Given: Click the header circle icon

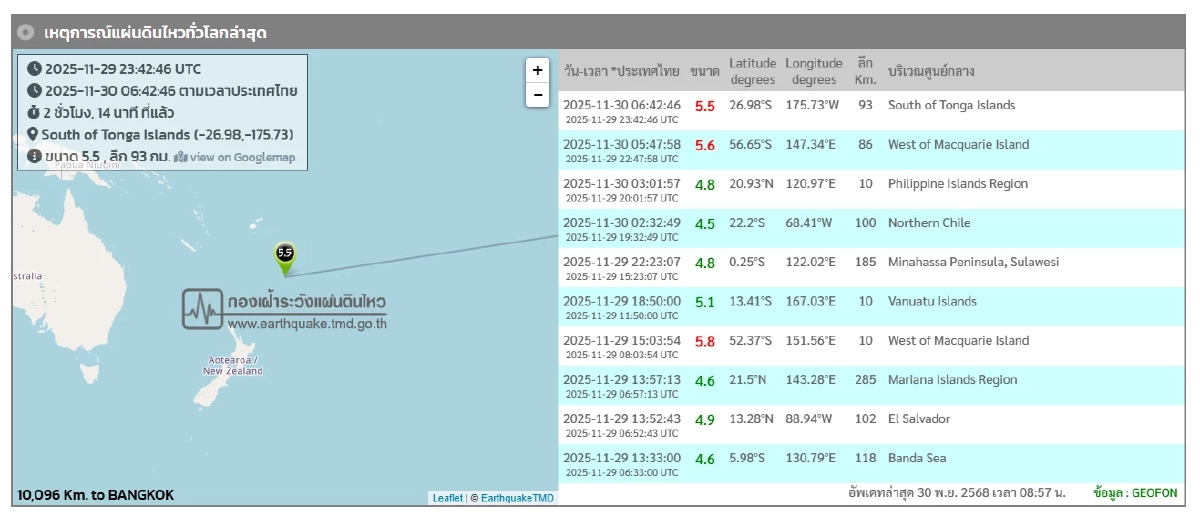Looking at the screenshot, I should click(x=26, y=33).
